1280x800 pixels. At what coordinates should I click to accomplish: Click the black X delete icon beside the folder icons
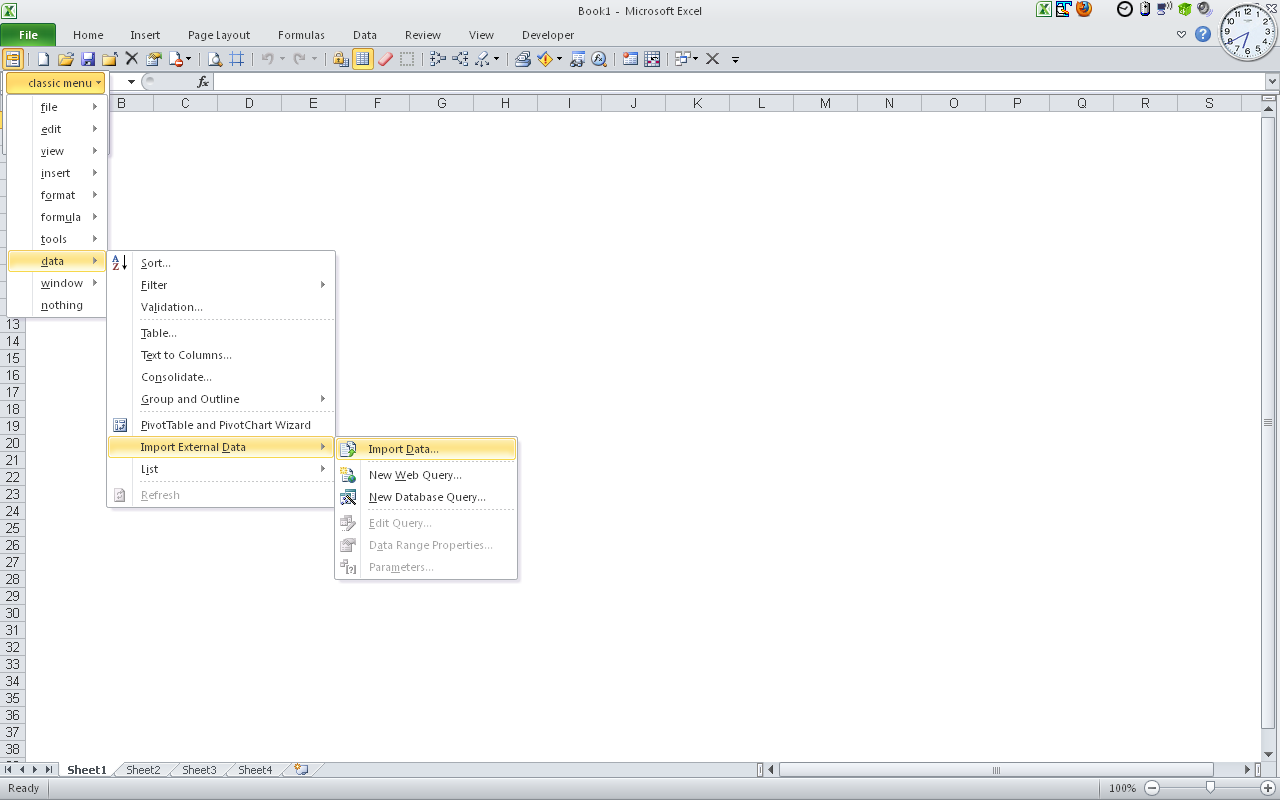[x=131, y=59]
